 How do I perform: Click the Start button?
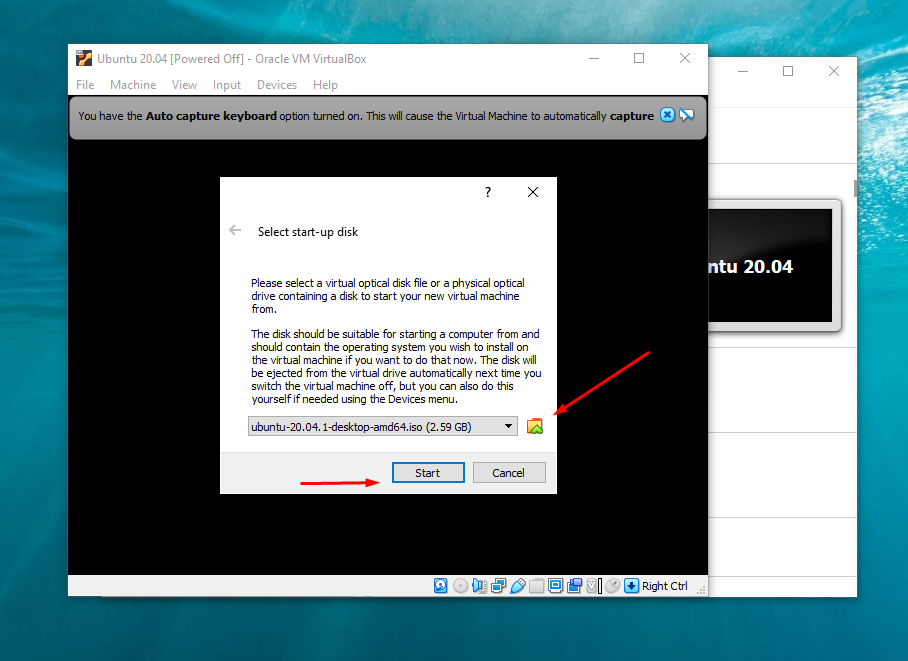pos(428,472)
